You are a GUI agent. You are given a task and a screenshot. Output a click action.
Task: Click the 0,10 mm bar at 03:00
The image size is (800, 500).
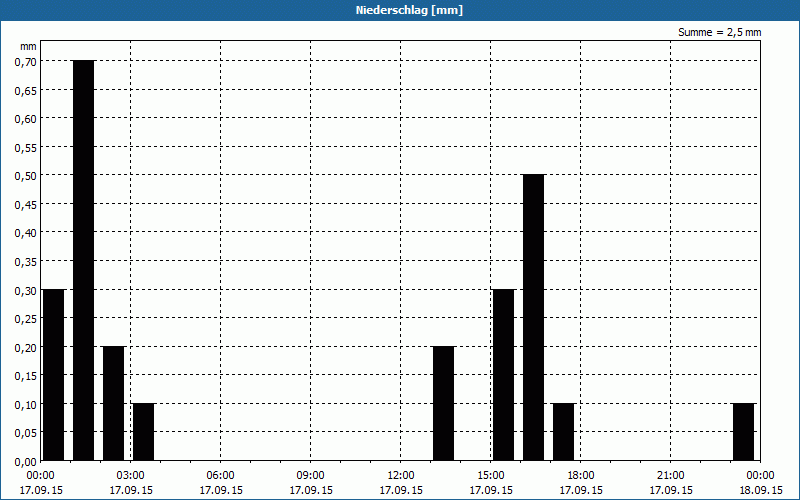143,432
